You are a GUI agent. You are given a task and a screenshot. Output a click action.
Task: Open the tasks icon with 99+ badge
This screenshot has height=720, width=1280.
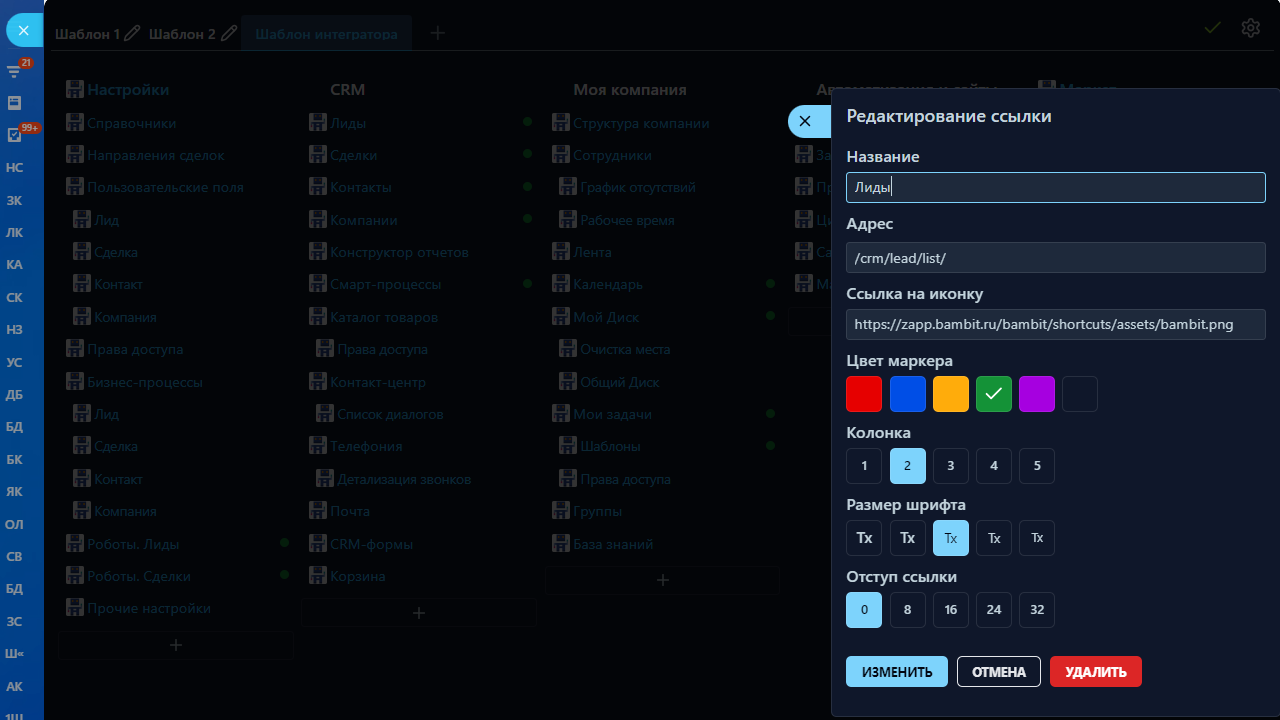[14, 134]
